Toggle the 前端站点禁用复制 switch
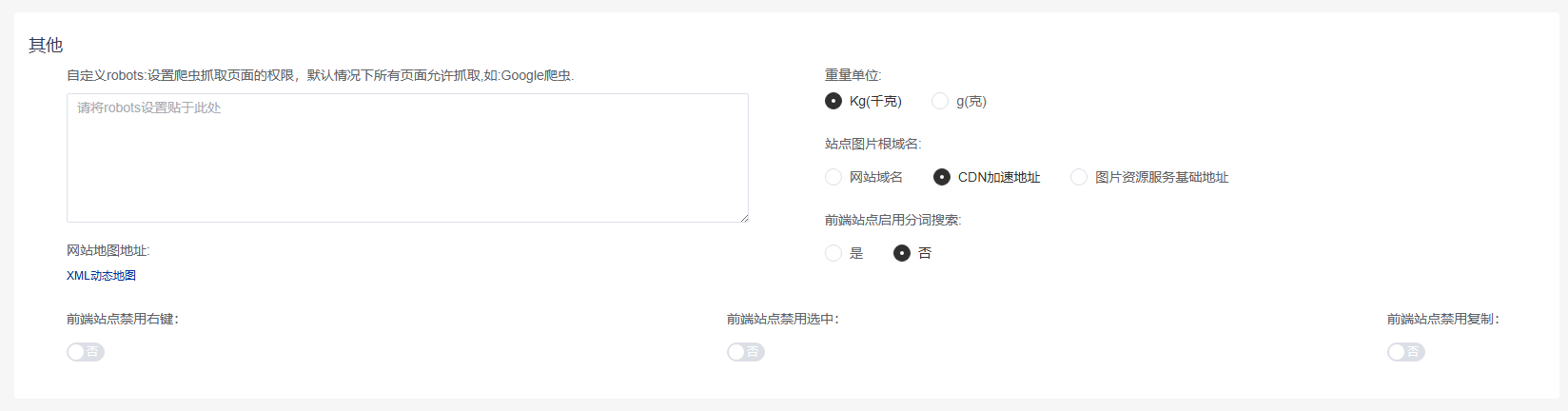The width and height of the screenshot is (1568, 411). click(x=1406, y=352)
